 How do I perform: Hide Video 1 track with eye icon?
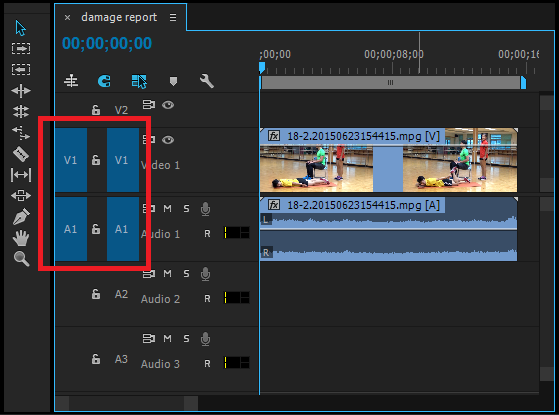tap(168, 140)
